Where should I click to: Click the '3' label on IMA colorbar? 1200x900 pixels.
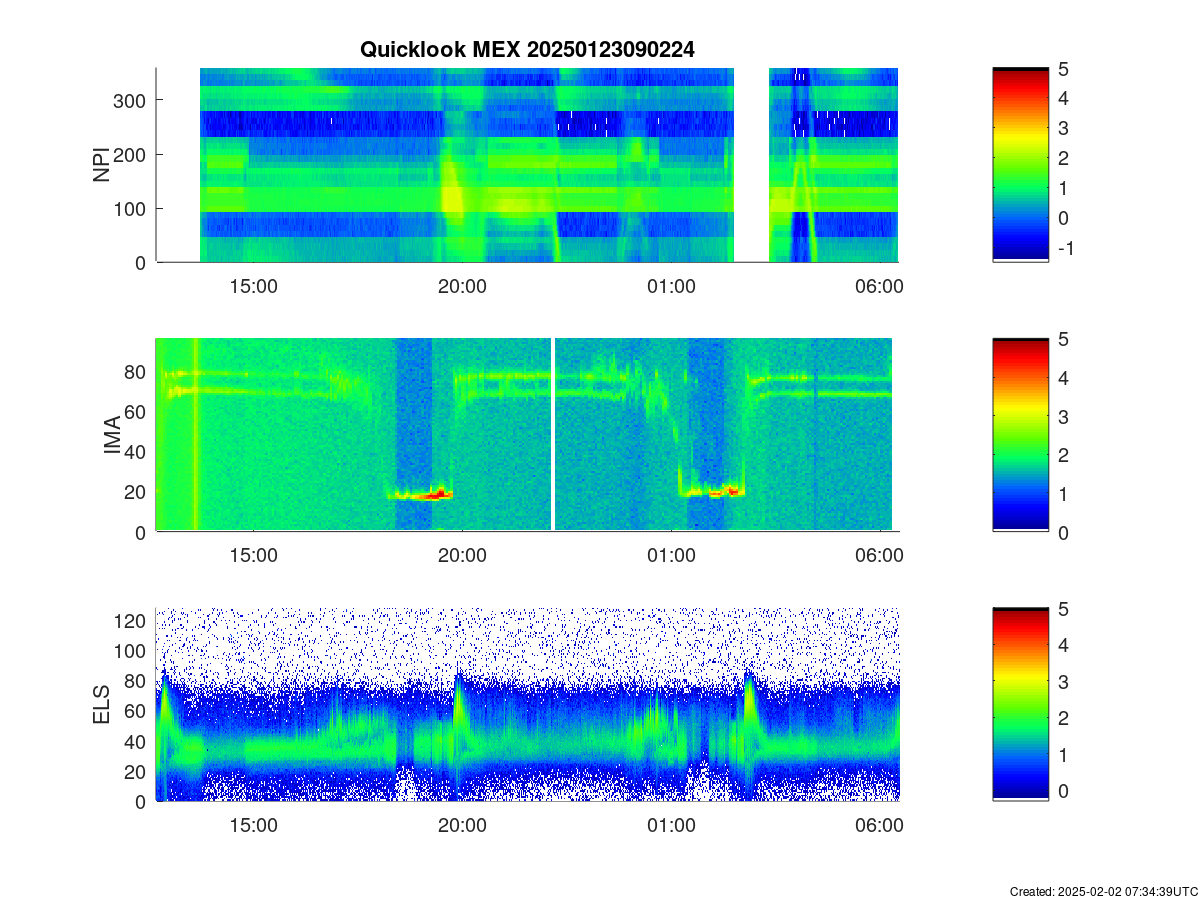[1063, 416]
